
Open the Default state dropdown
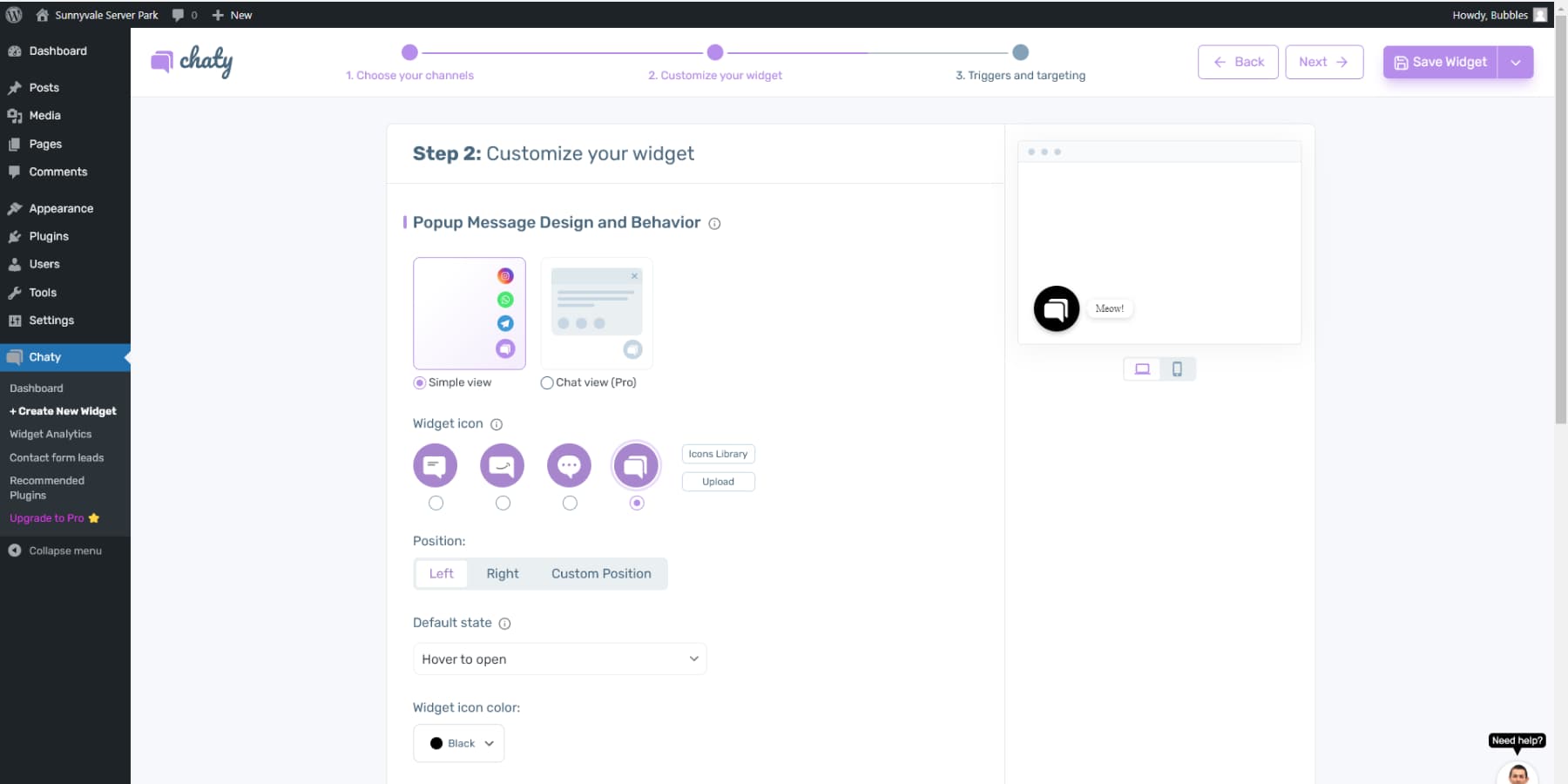558,659
